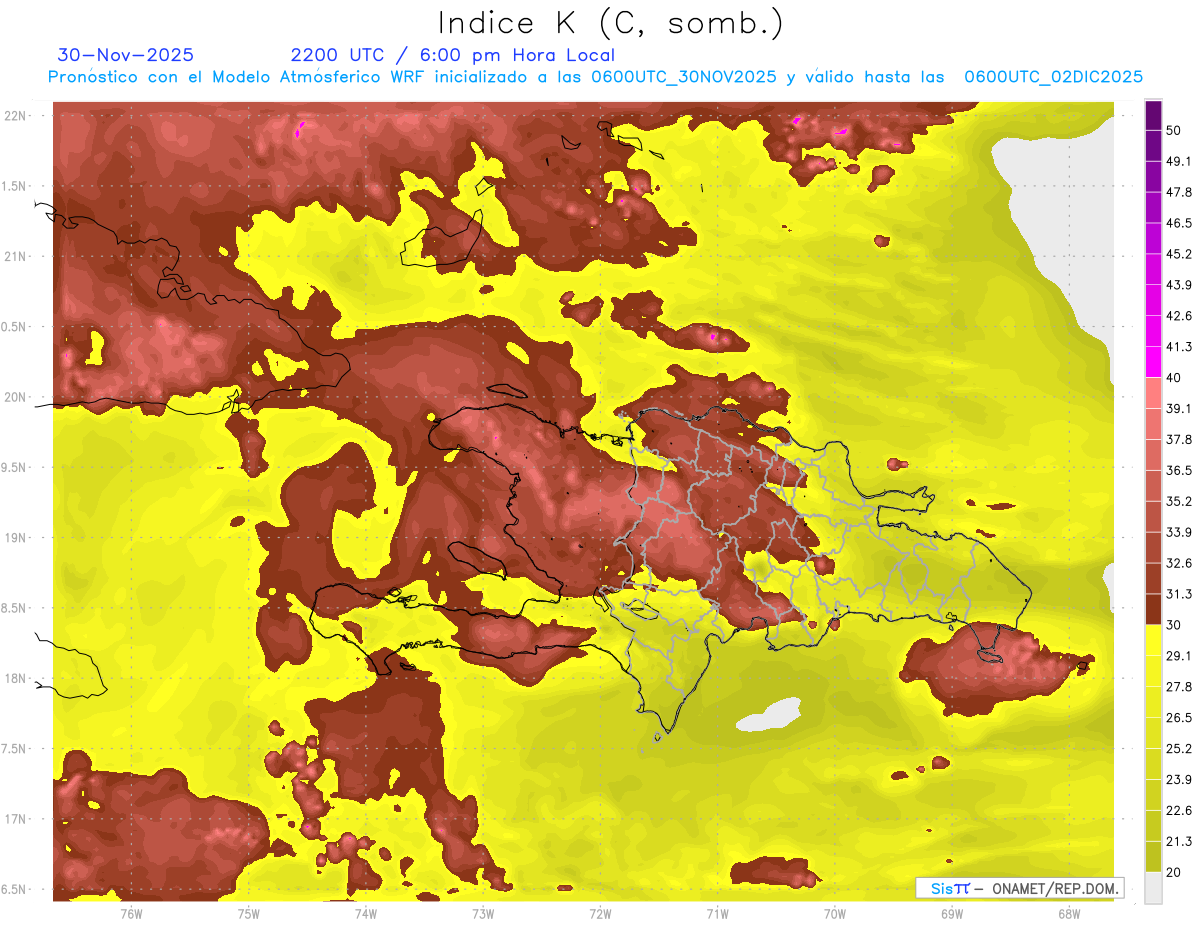The image size is (1200, 927).
Task: Click the gray swatch below 20 on the color bar
Action: 1153,887
